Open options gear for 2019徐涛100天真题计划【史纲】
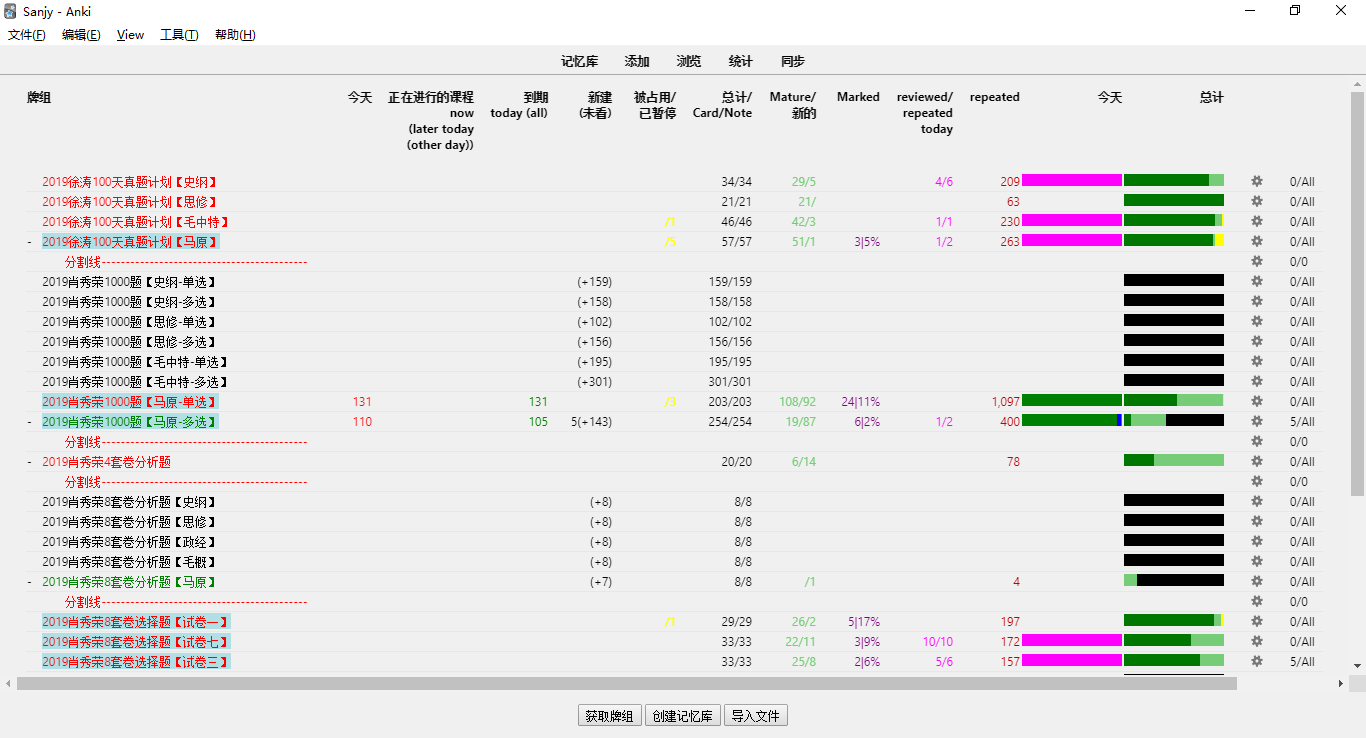The height and width of the screenshot is (738, 1366). [1257, 181]
